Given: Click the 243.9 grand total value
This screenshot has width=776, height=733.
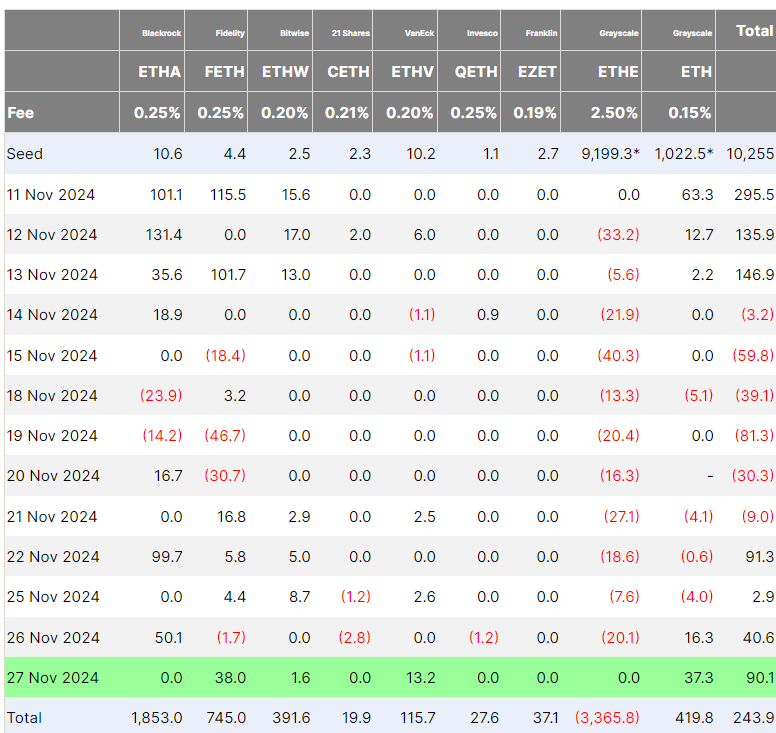Looking at the screenshot, I should click(754, 718).
